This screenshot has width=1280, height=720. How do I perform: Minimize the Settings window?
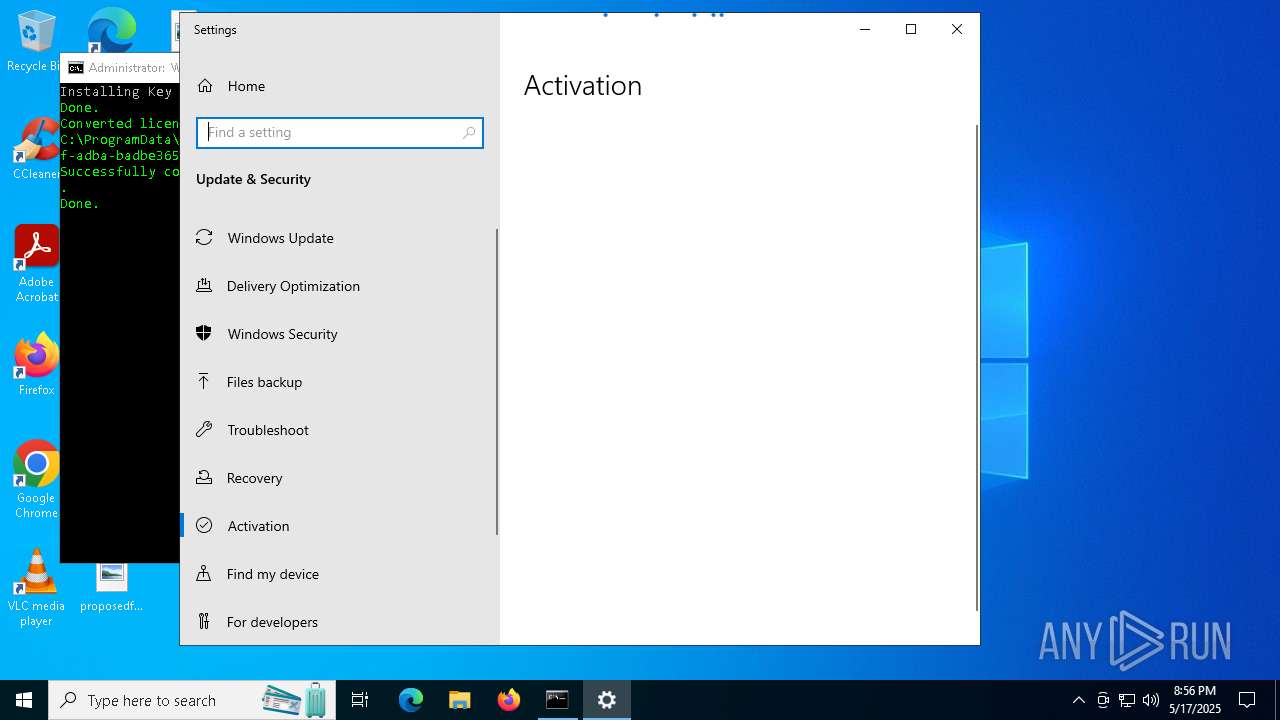[x=865, y=30]
